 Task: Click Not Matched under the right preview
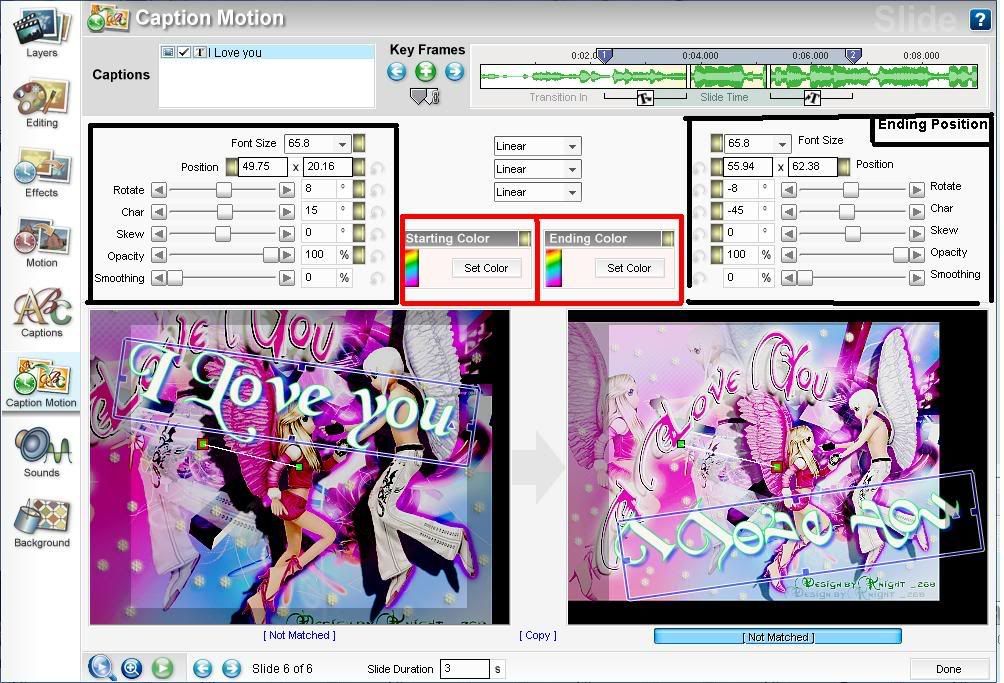point(778,637)
